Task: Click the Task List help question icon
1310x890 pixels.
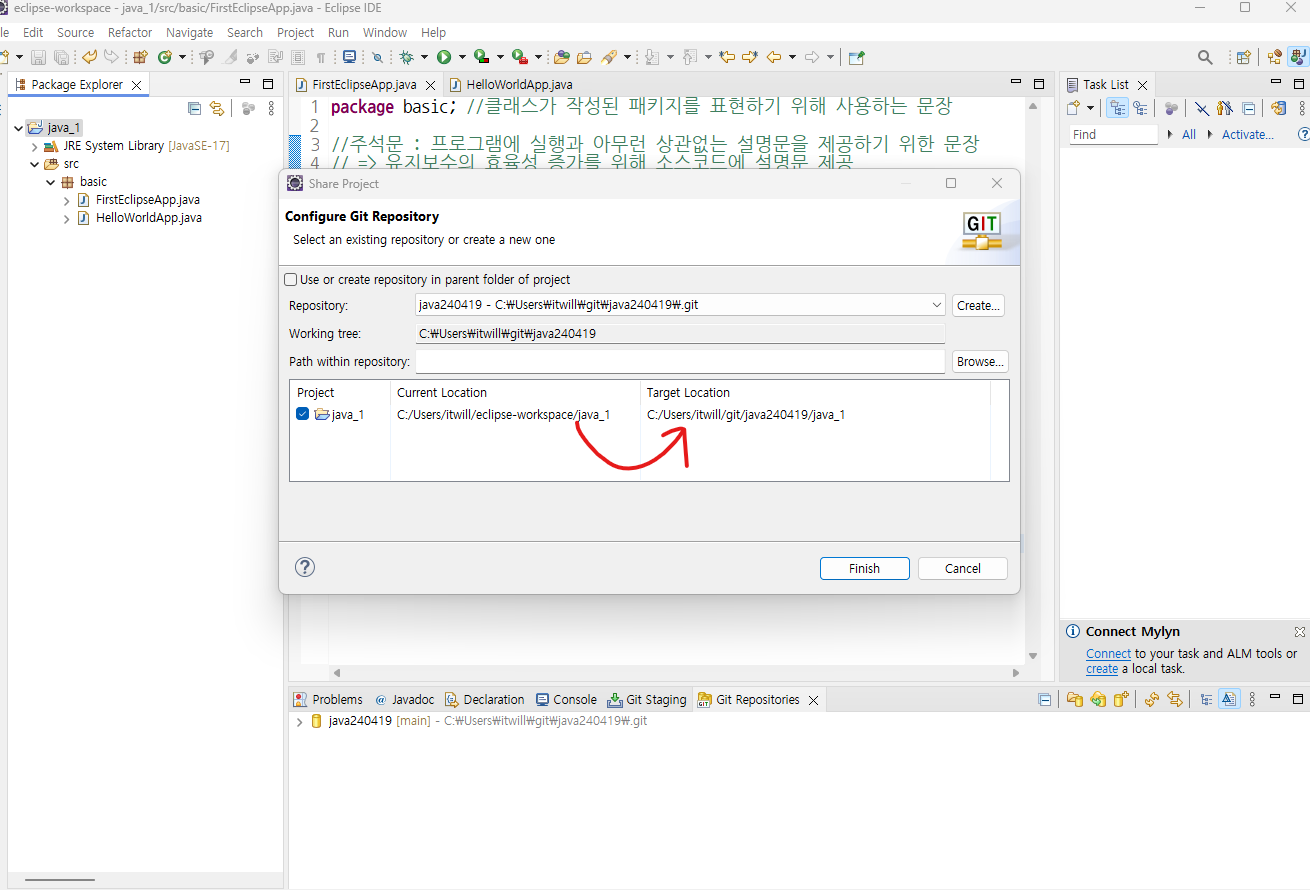Action: pos(1303,134)
